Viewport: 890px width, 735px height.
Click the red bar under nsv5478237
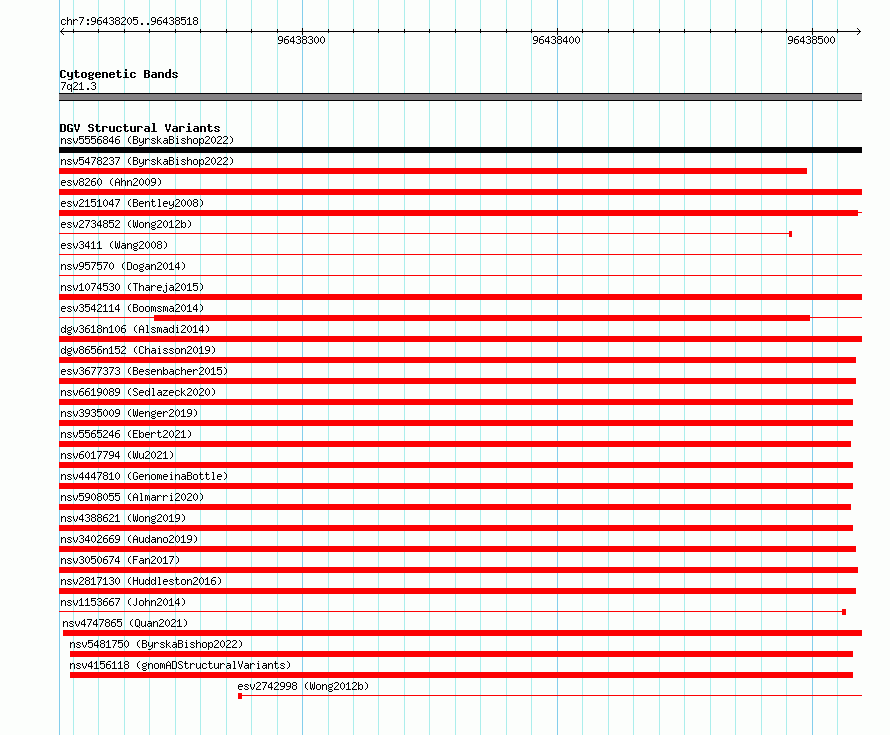point(433,171)
